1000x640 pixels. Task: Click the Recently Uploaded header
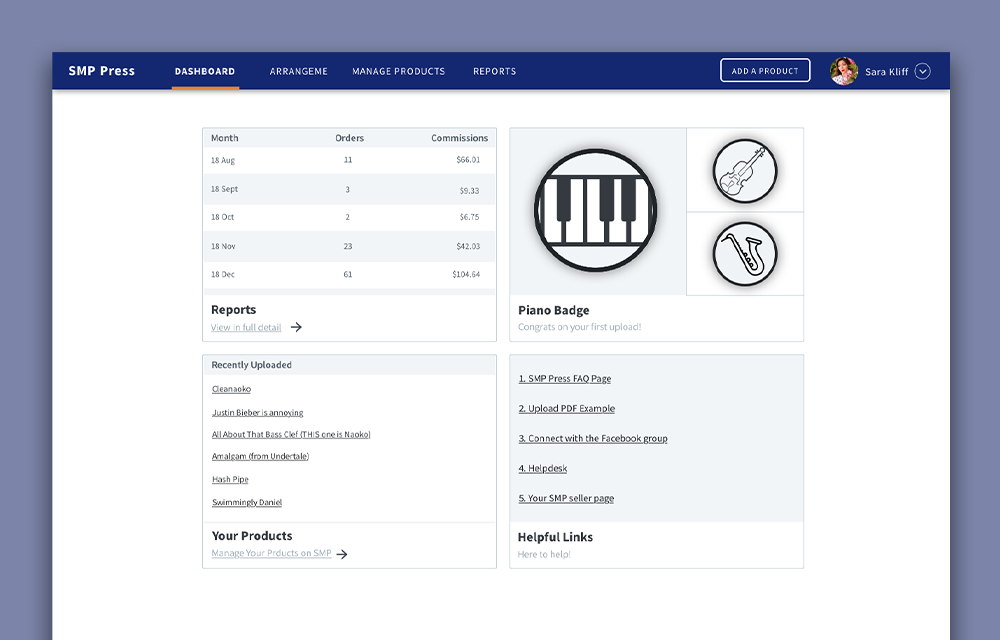click(251, 365)
